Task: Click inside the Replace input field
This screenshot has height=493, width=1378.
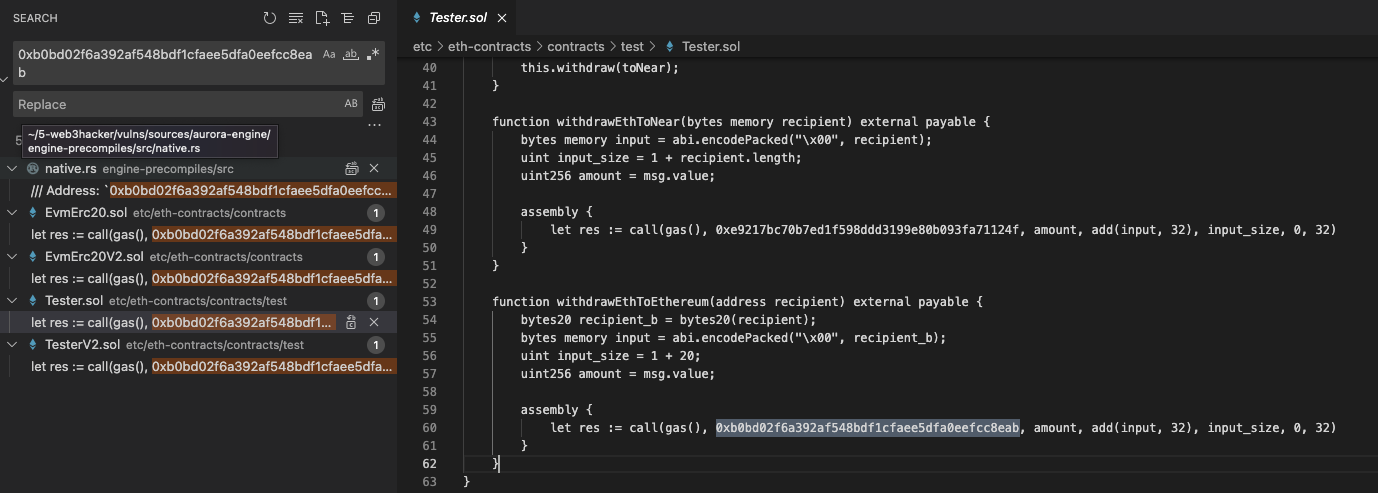Action: 175,104
